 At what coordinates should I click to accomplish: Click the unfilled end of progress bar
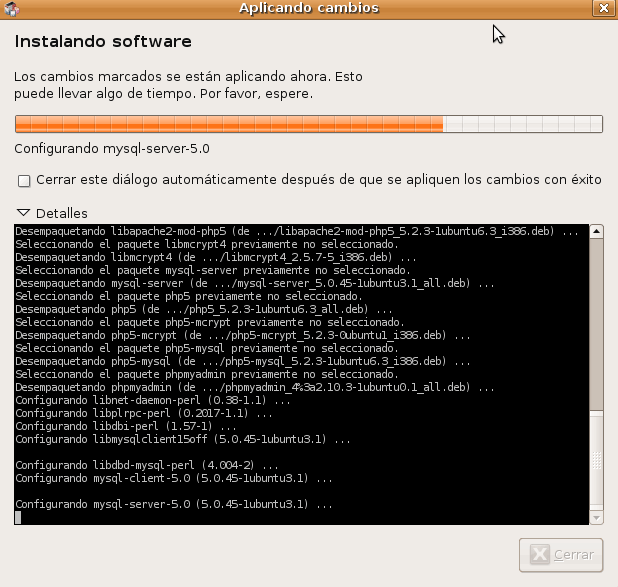pos(522,125)
